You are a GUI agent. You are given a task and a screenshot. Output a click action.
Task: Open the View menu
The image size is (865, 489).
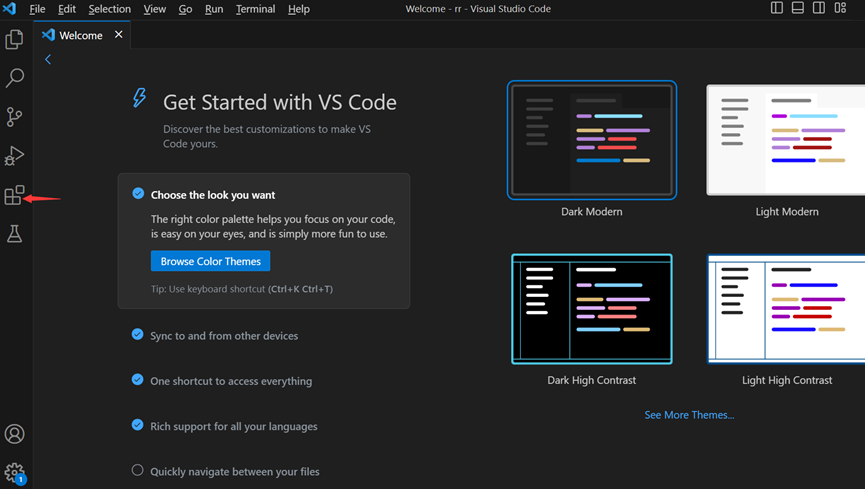click(154, 9)
